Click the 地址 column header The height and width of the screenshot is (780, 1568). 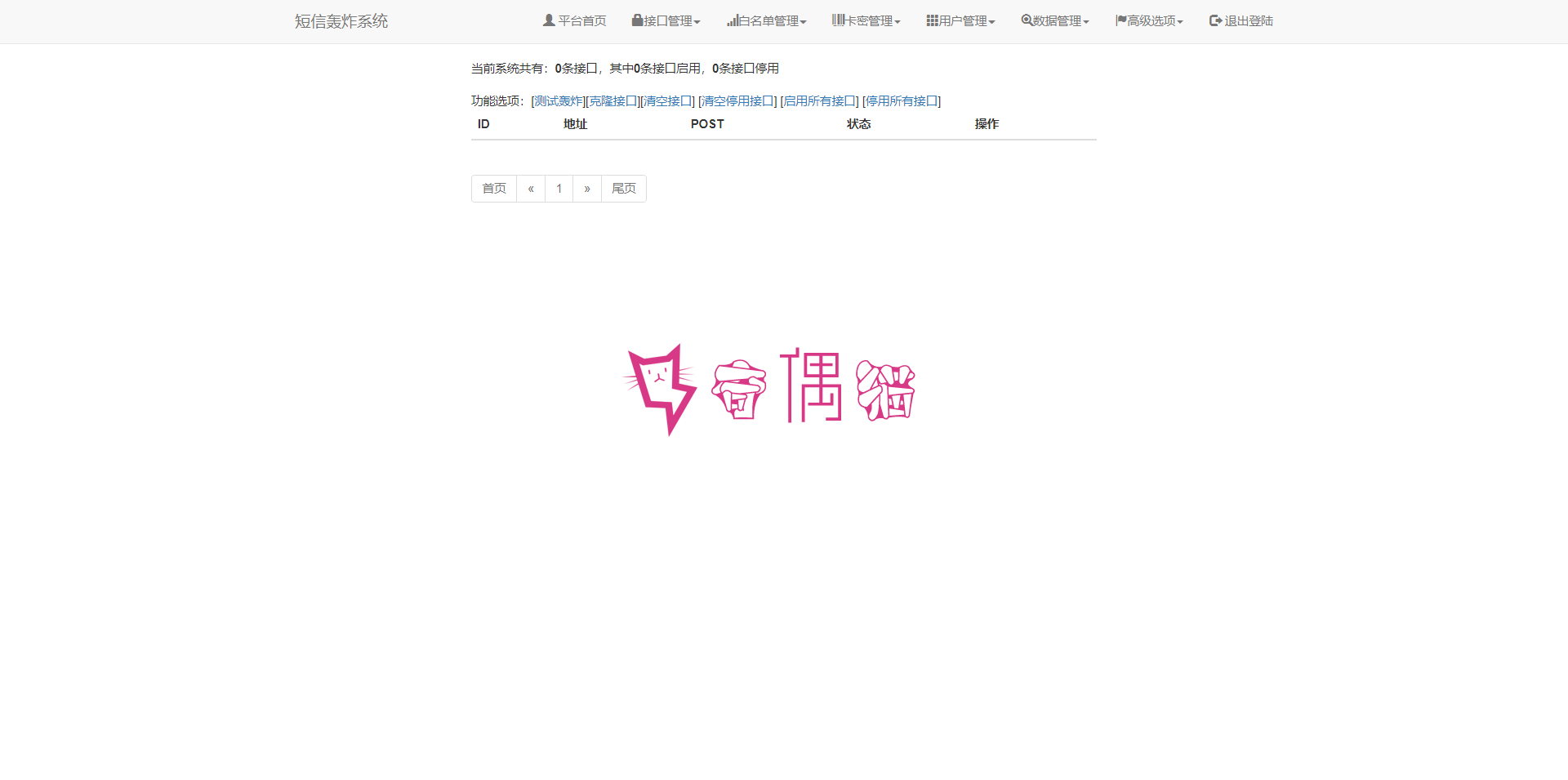tap(576, 124)
